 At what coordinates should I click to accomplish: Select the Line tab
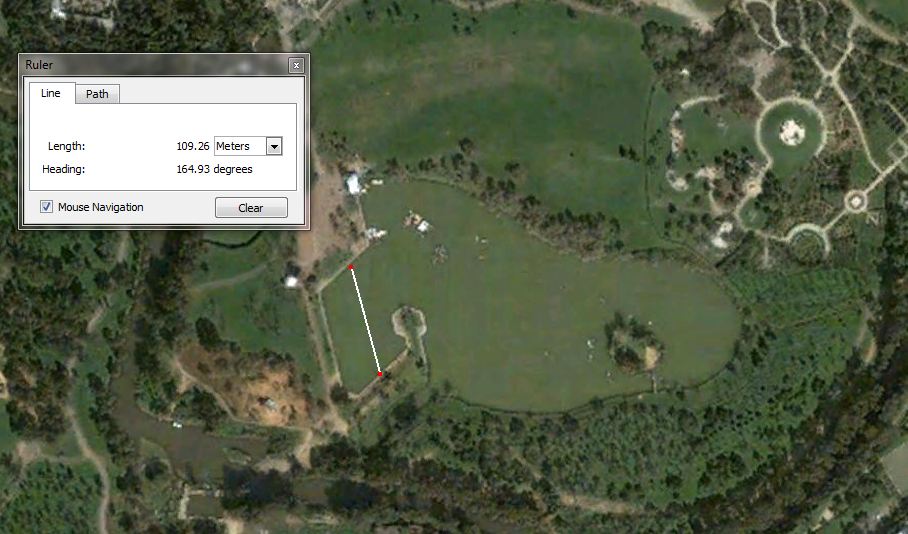51,93
